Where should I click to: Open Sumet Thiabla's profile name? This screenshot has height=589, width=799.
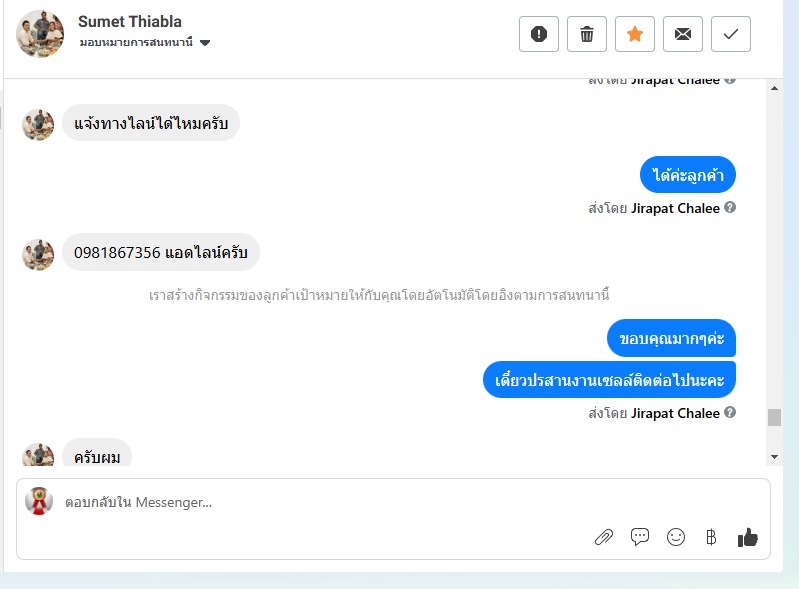tap(130, 21)
